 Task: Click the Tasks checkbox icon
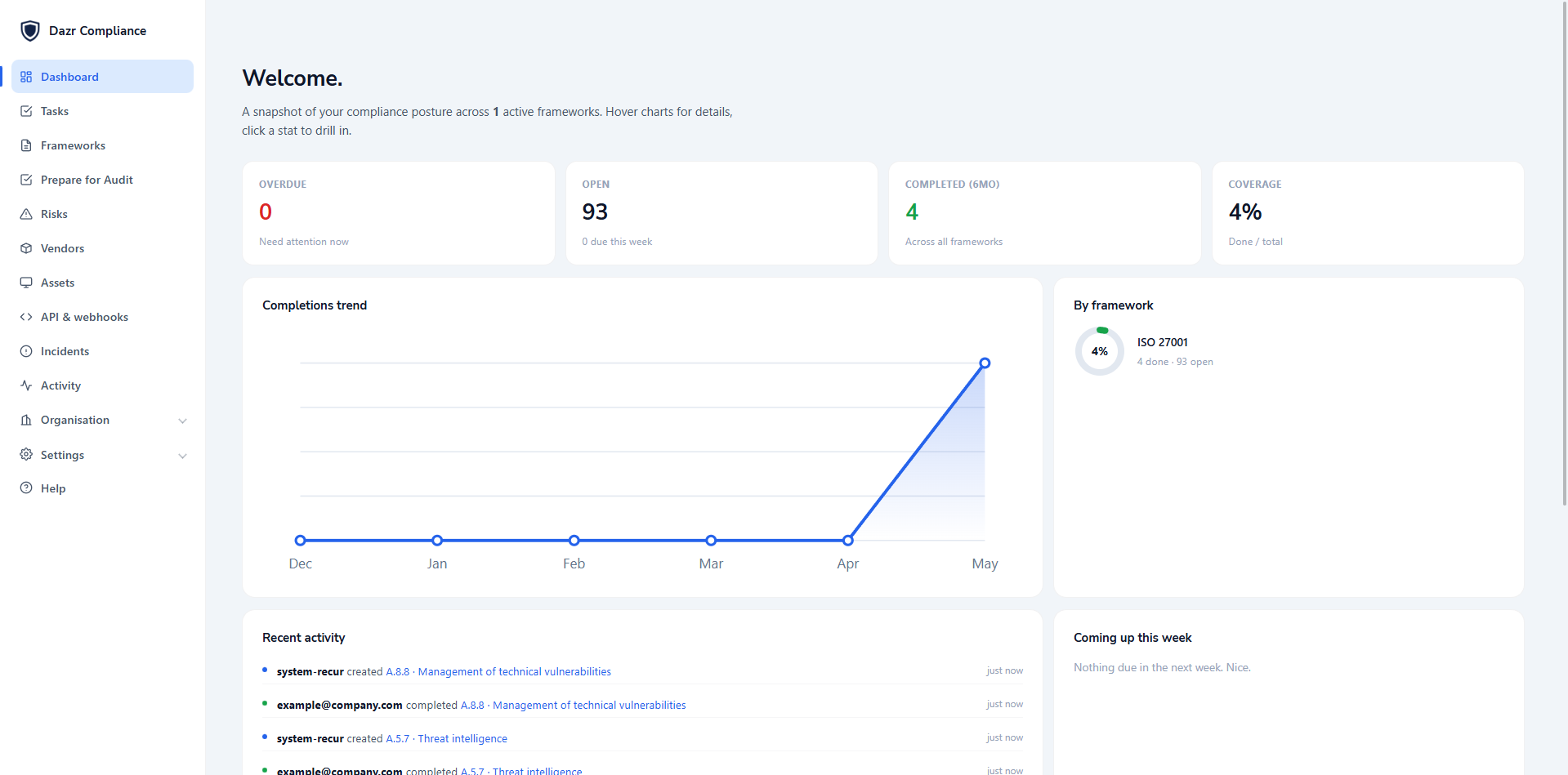pos(26,111)
